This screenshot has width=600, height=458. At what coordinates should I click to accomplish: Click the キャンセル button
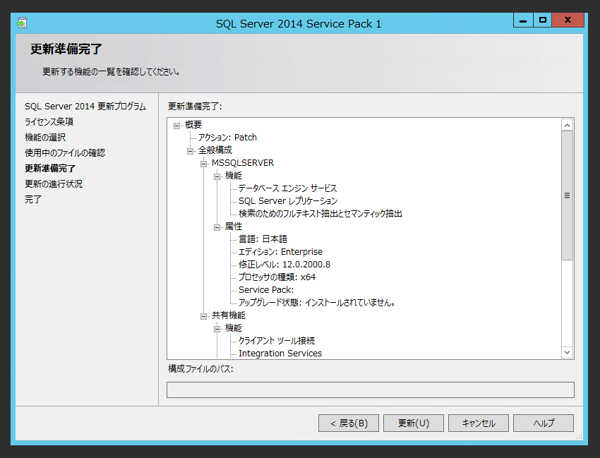478,423
